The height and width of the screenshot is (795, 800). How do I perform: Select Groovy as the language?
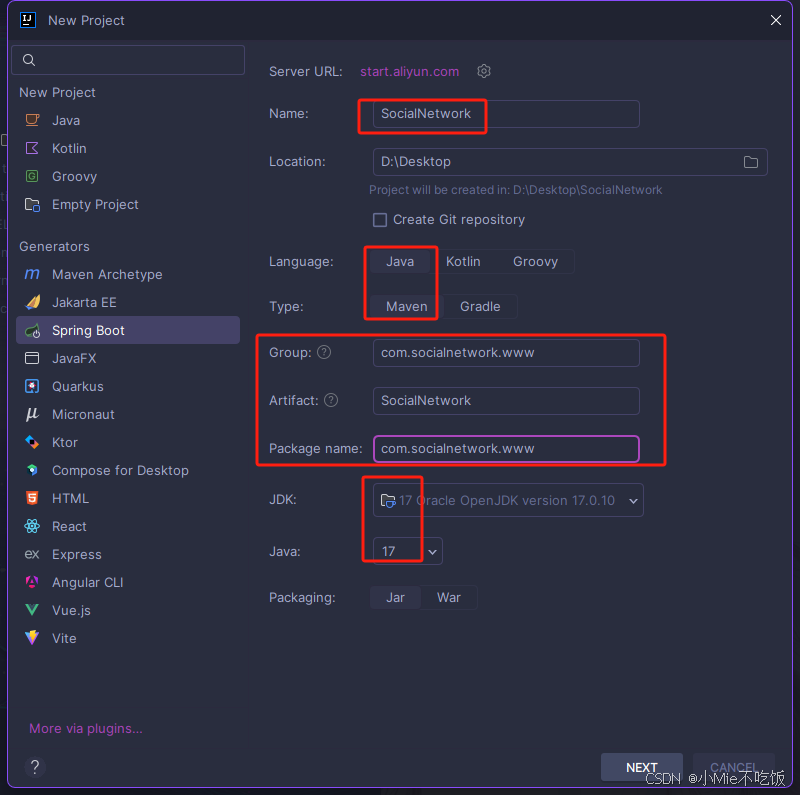pyautogui.click(x=535, y=262)
